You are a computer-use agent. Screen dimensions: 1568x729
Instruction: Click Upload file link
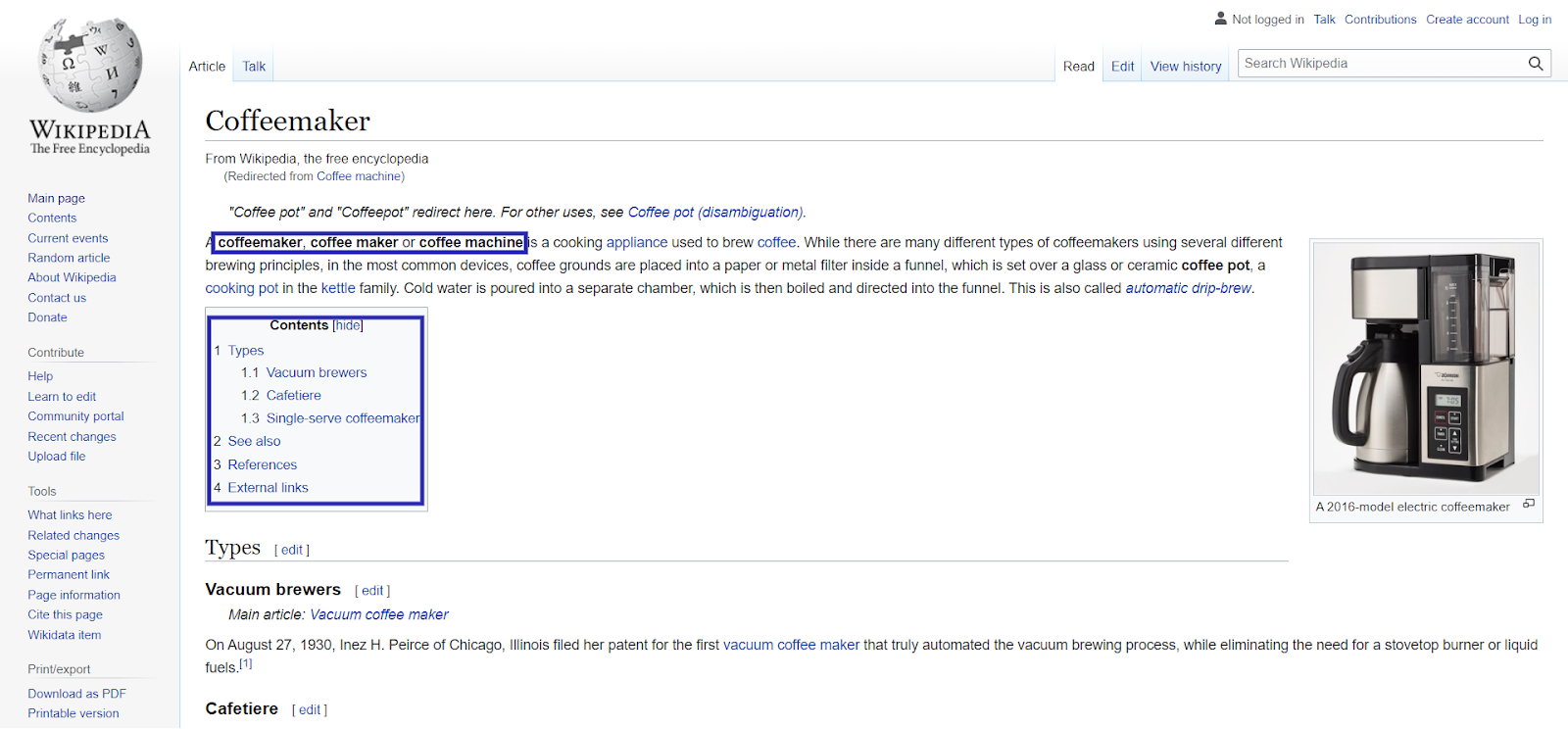coord(57,457)
